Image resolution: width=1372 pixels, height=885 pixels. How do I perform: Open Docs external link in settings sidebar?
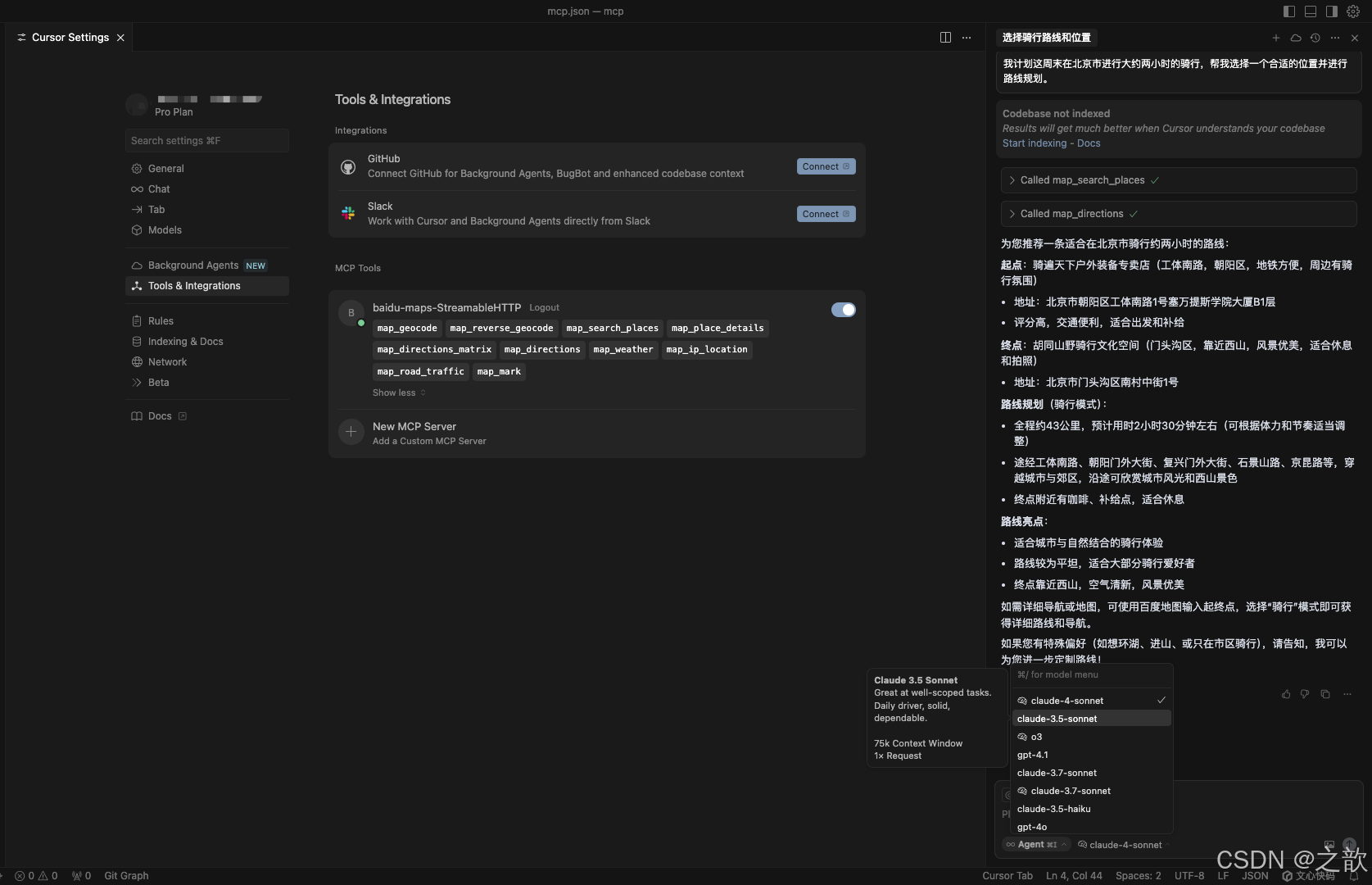pyautogui.click(x=207, y=416)
